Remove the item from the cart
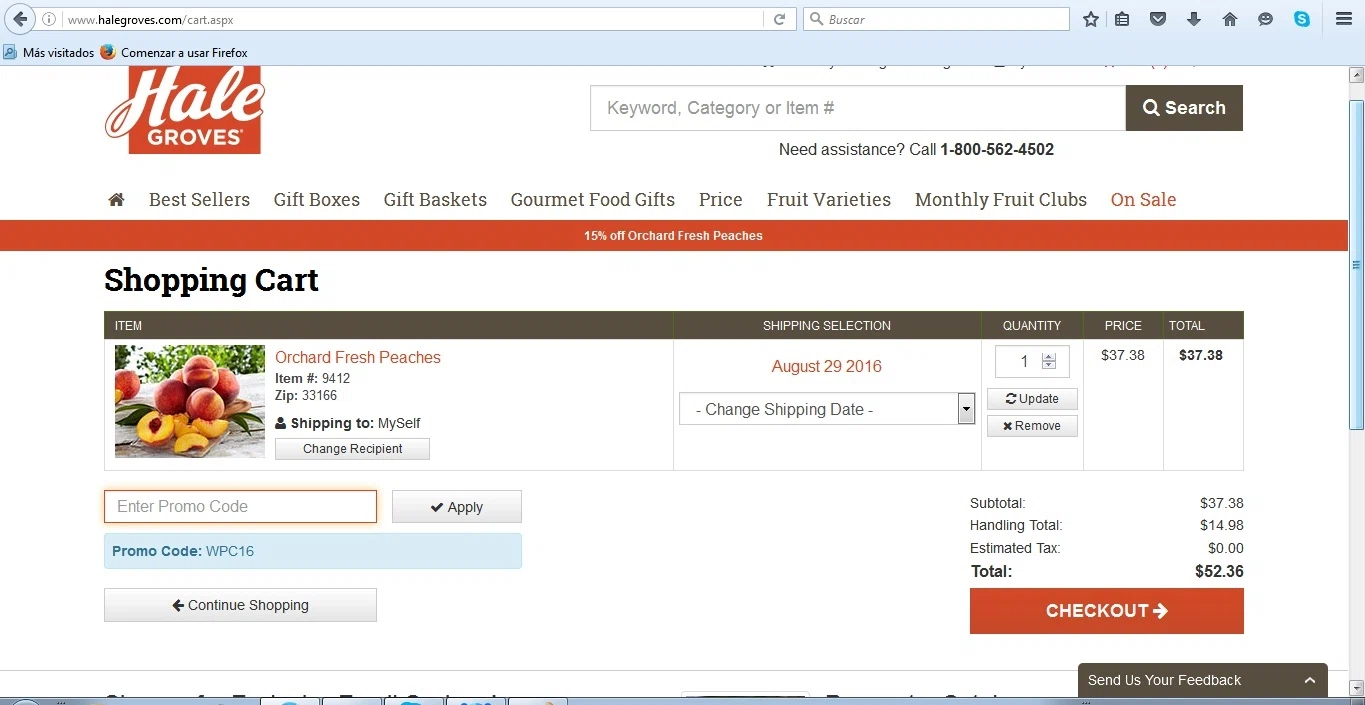 [x=1032, y=426]
